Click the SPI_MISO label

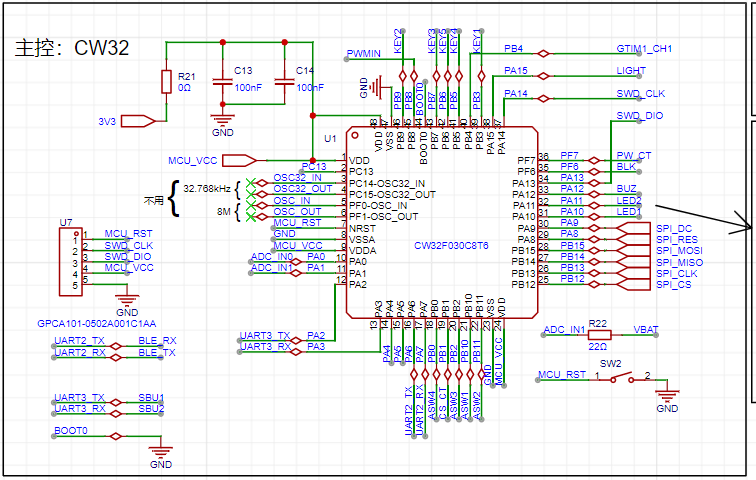point(679,263)
